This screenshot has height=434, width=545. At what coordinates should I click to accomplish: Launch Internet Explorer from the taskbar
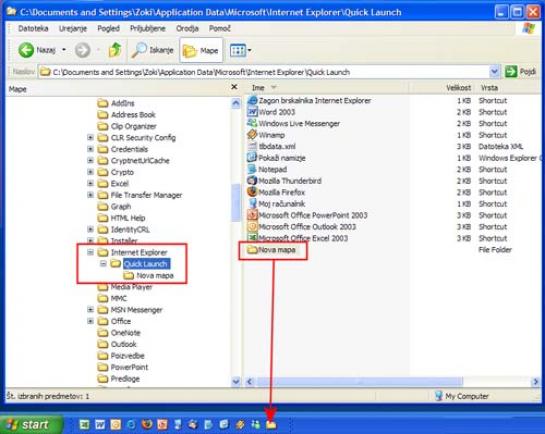tap(131, 424)
